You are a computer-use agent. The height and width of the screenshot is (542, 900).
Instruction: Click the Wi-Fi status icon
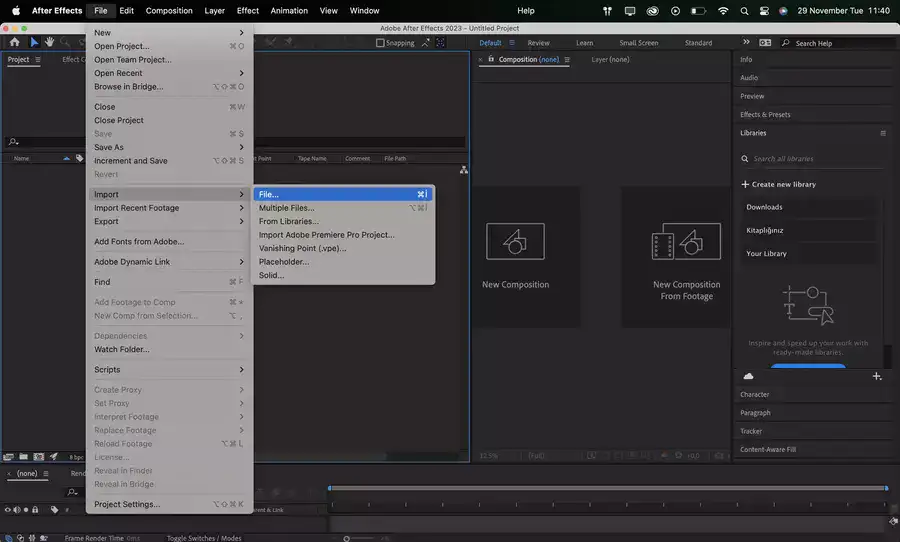coord(723,10)
